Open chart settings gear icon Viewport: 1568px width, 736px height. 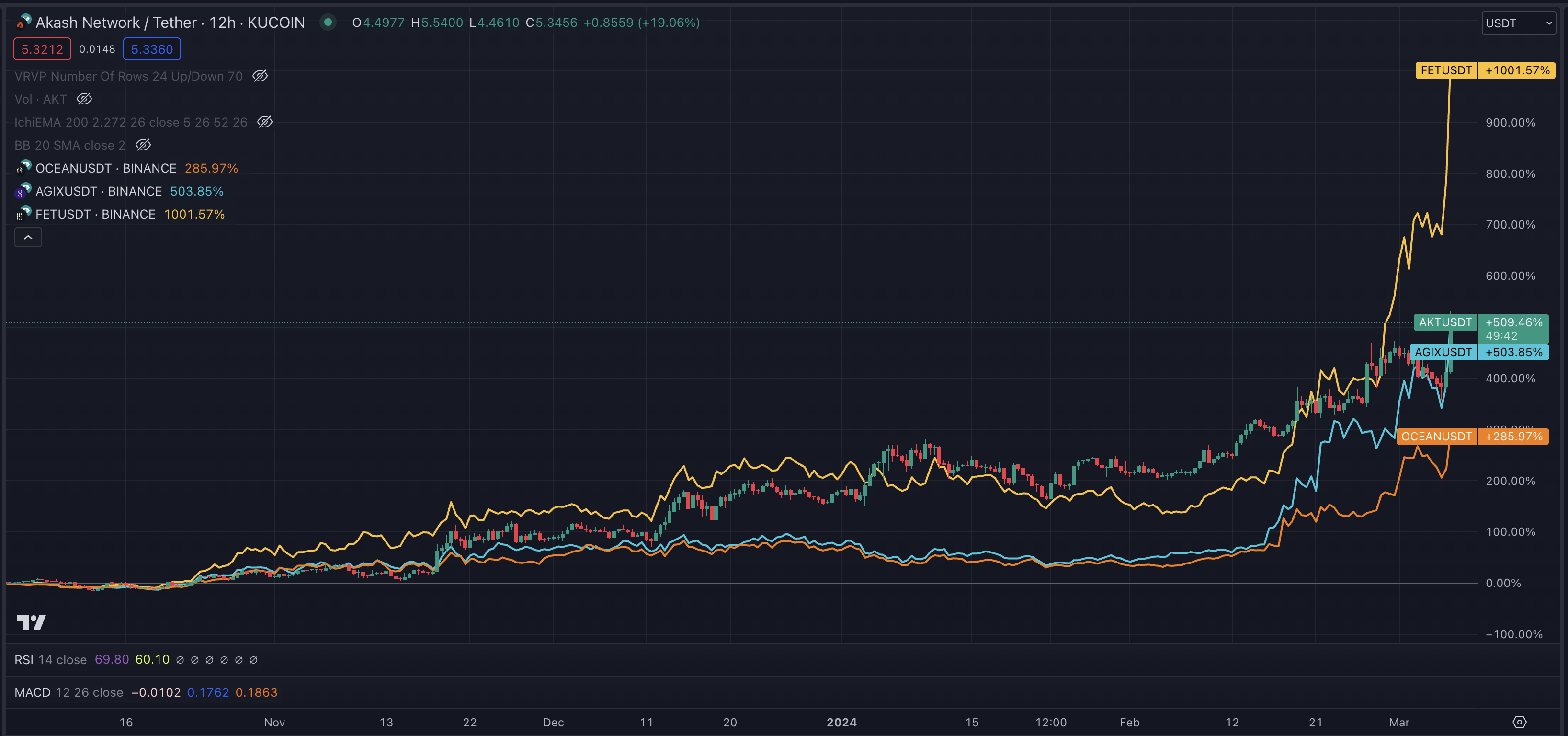click(x=1519, y=722)
